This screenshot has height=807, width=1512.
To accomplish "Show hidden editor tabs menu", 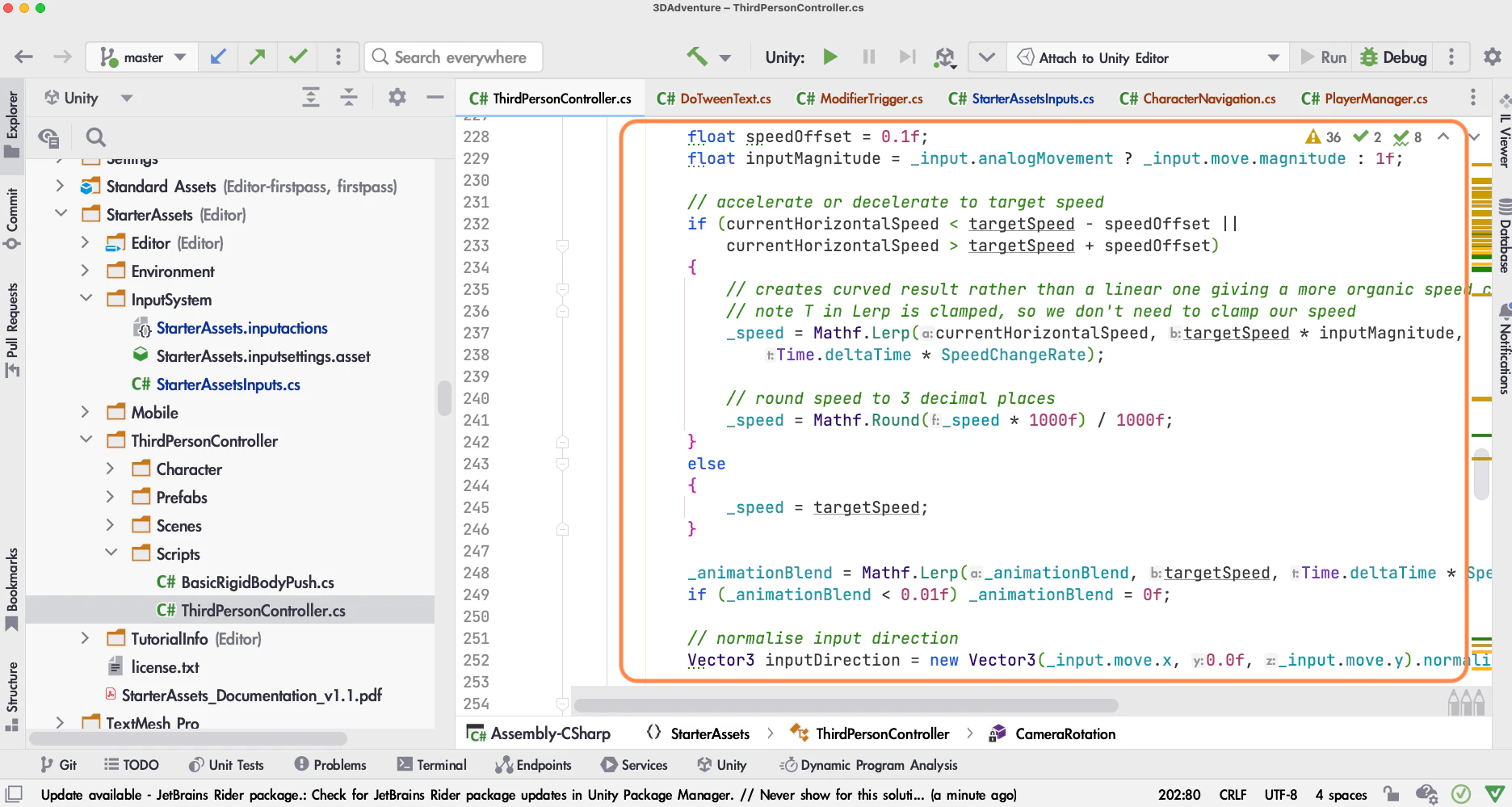I will (x=1473, y=98).
